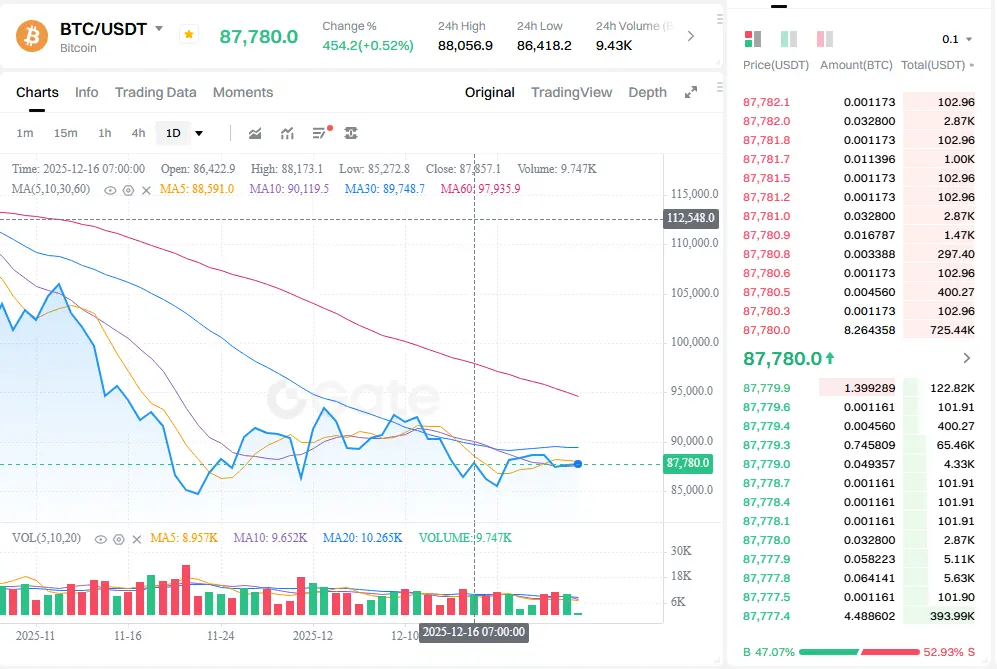Switch to the Moments tab
Viewport: 997px width, 669px height.
point(243,92)
